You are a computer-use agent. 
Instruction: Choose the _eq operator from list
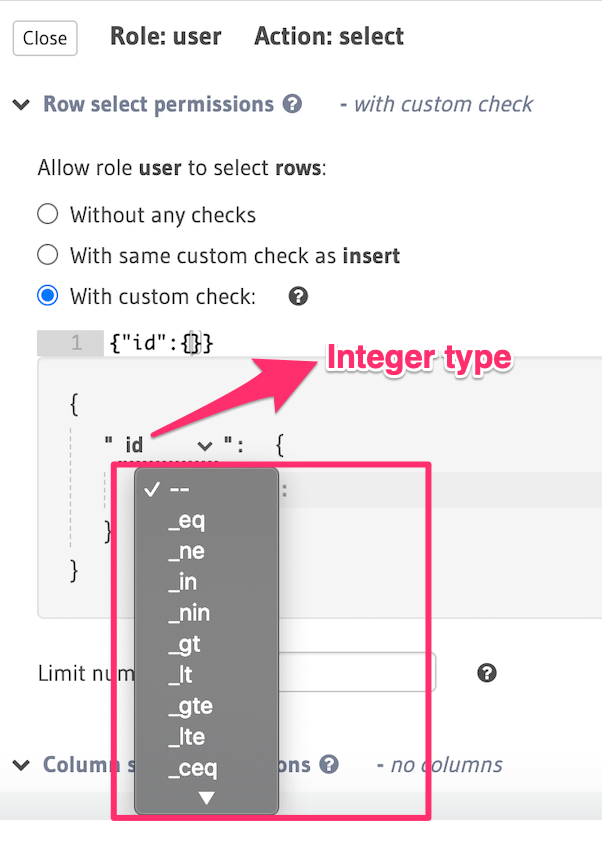point(187,520)
